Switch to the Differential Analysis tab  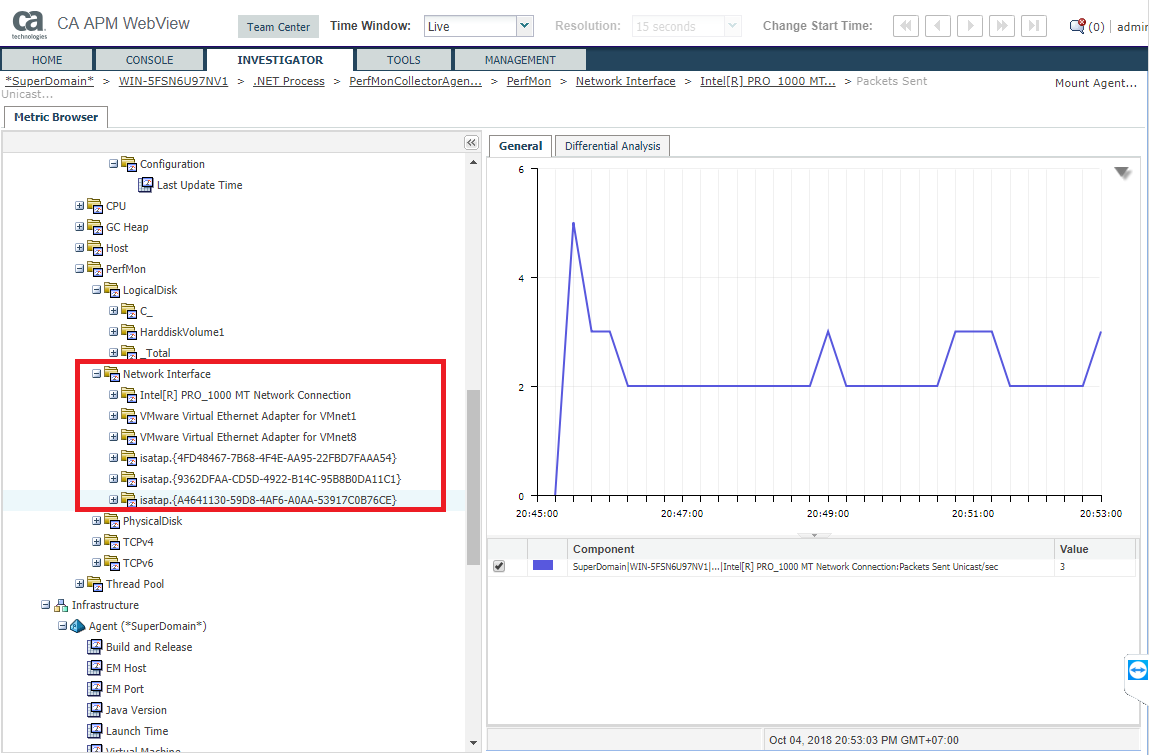pos(613,146)
